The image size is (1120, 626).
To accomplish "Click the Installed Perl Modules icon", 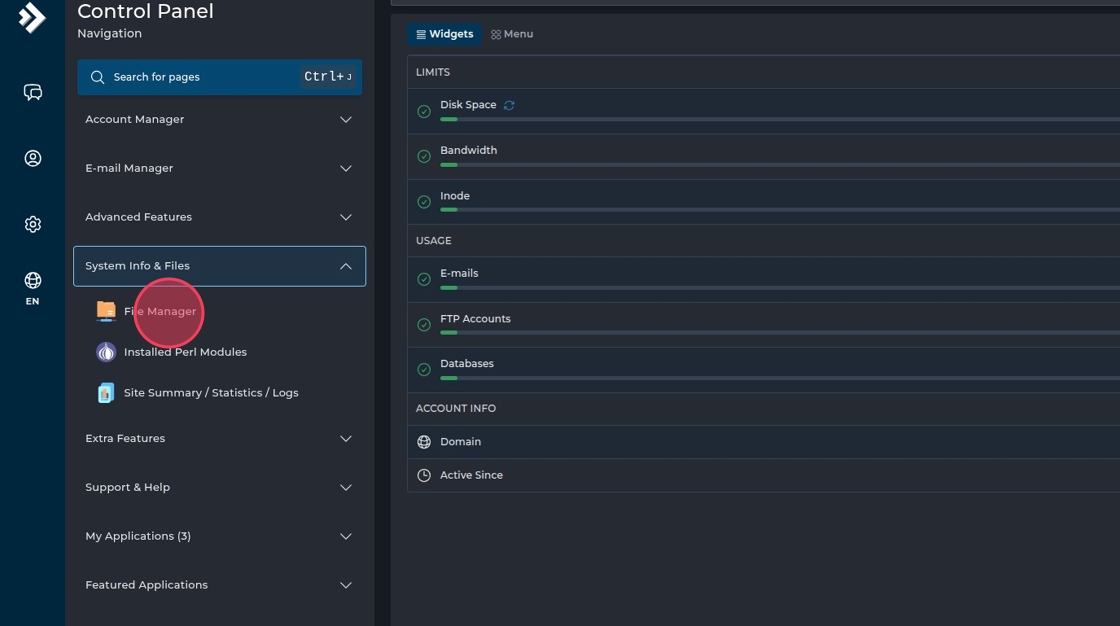I will coord(106,352).
